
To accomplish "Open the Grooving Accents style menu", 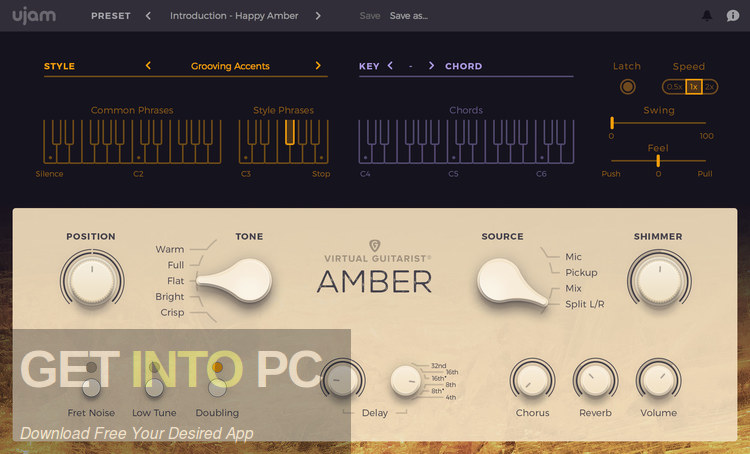I will tap(230, 66).
